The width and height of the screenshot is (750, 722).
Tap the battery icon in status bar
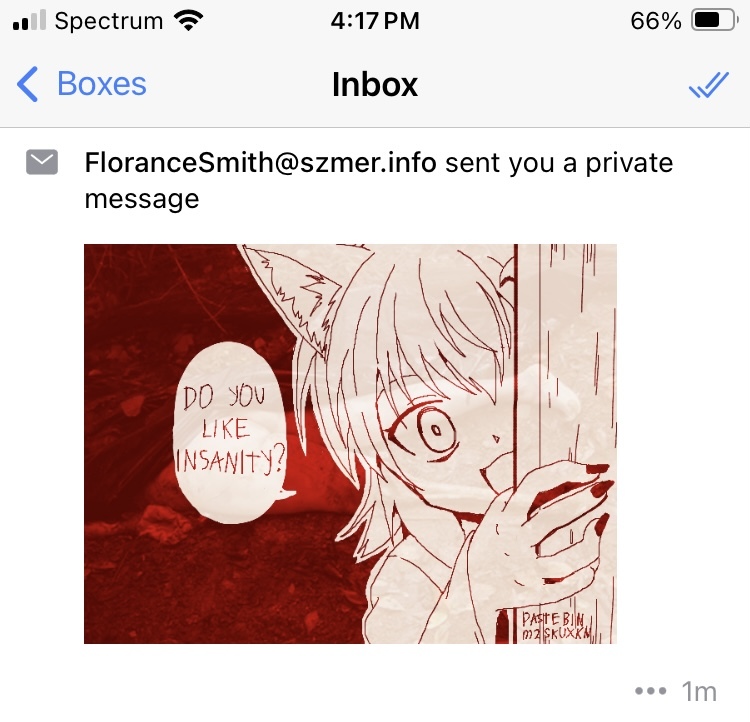[715, 21]
